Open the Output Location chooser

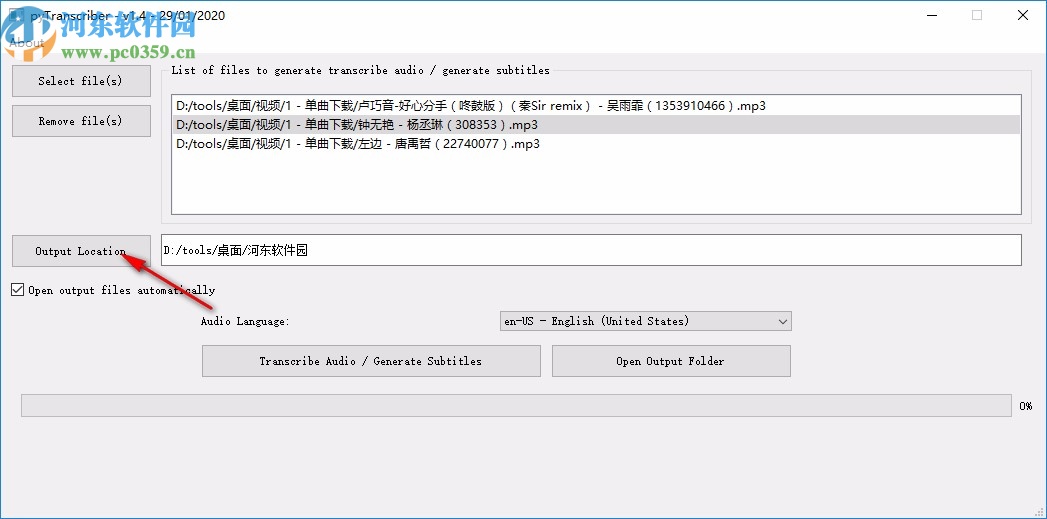tap(81, 251)
